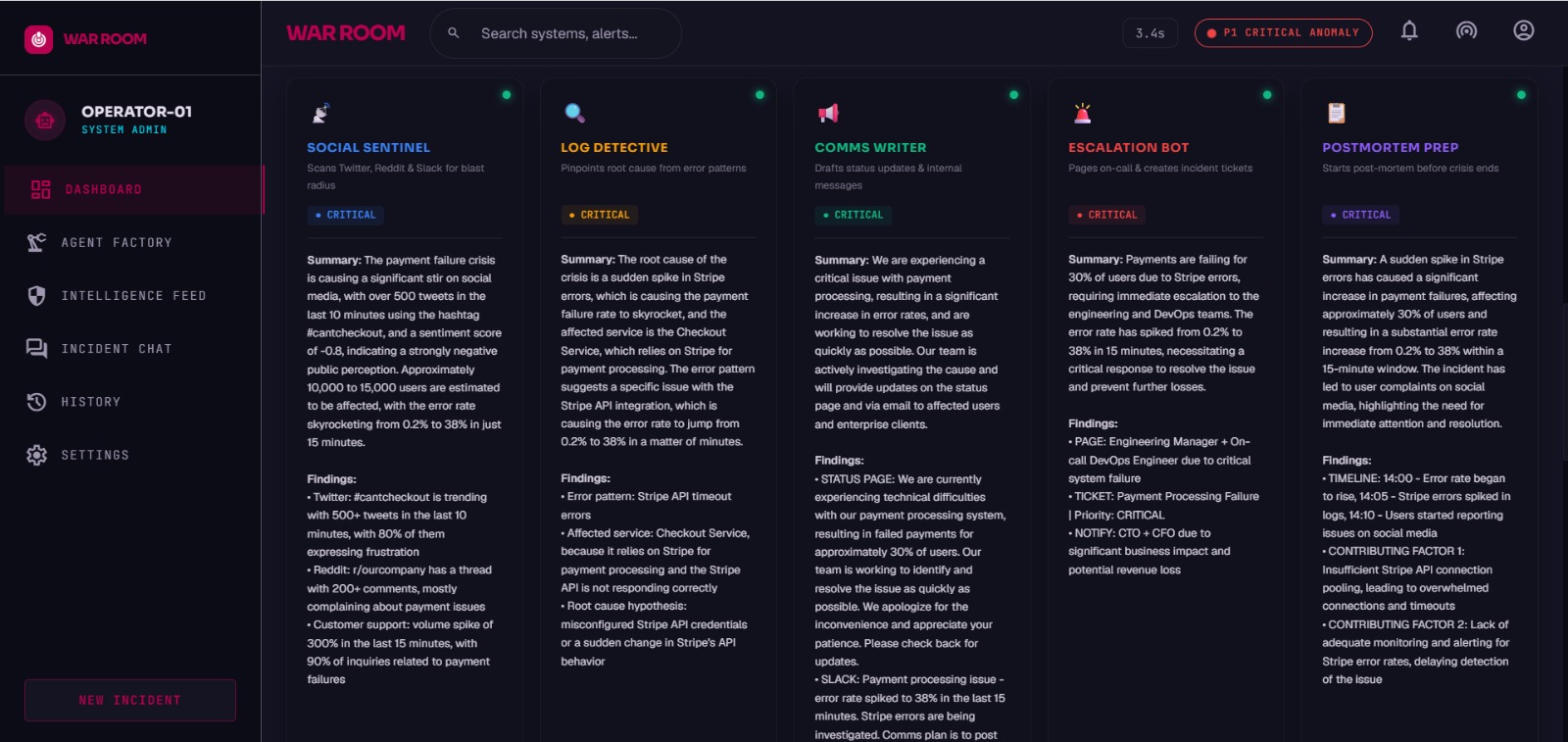Screen dimensions: 1568x742
Task: Click the Operator-01 avatar icon
Action: [44, 121]
